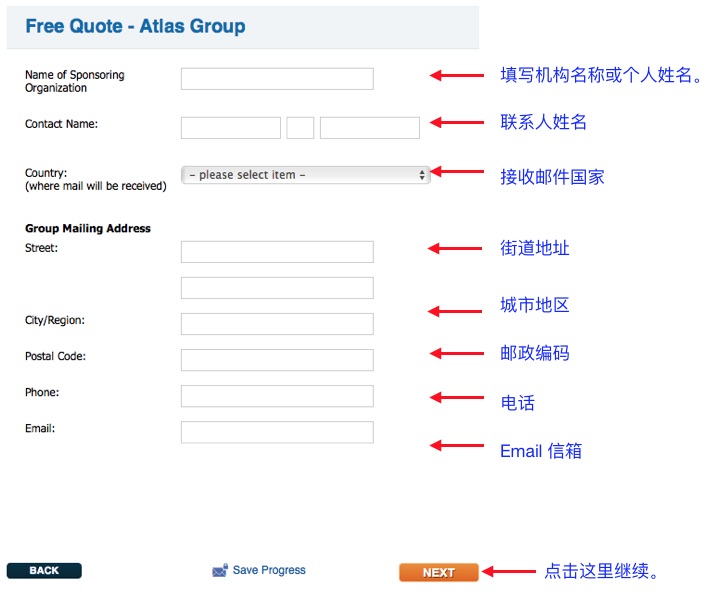This screenshot has height=592, width=708.
Task: Click the Group Mailing Address section label
Action: (88, 228)
